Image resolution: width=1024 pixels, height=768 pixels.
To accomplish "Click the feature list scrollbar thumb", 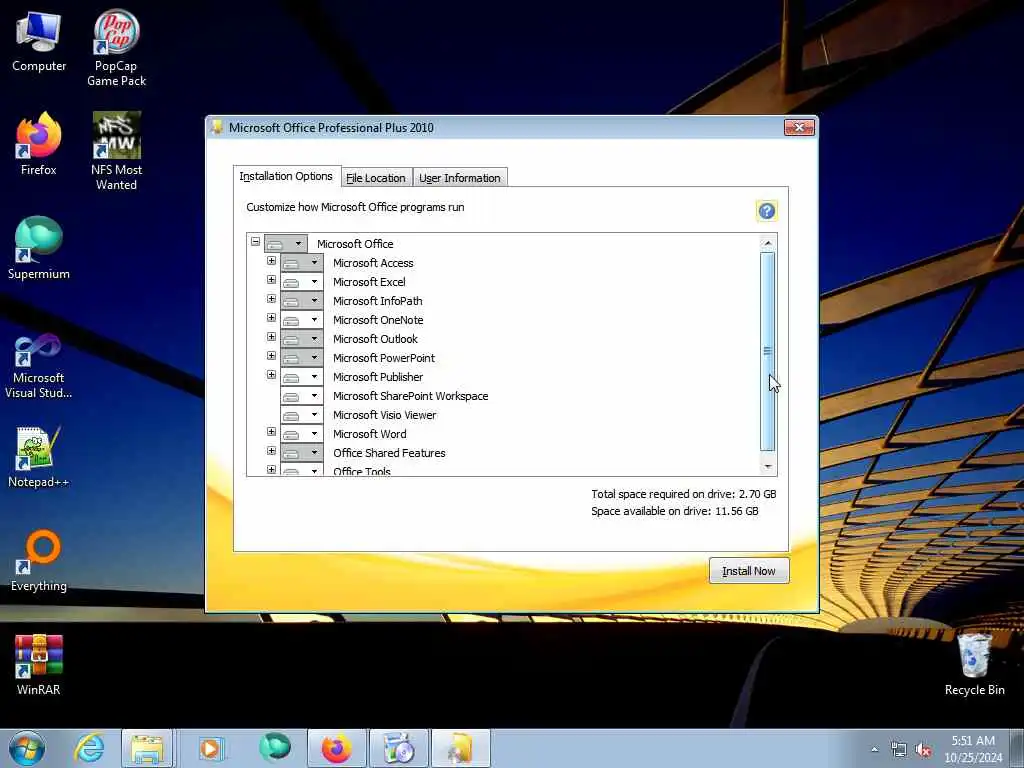I will click(x=767, y=351).
